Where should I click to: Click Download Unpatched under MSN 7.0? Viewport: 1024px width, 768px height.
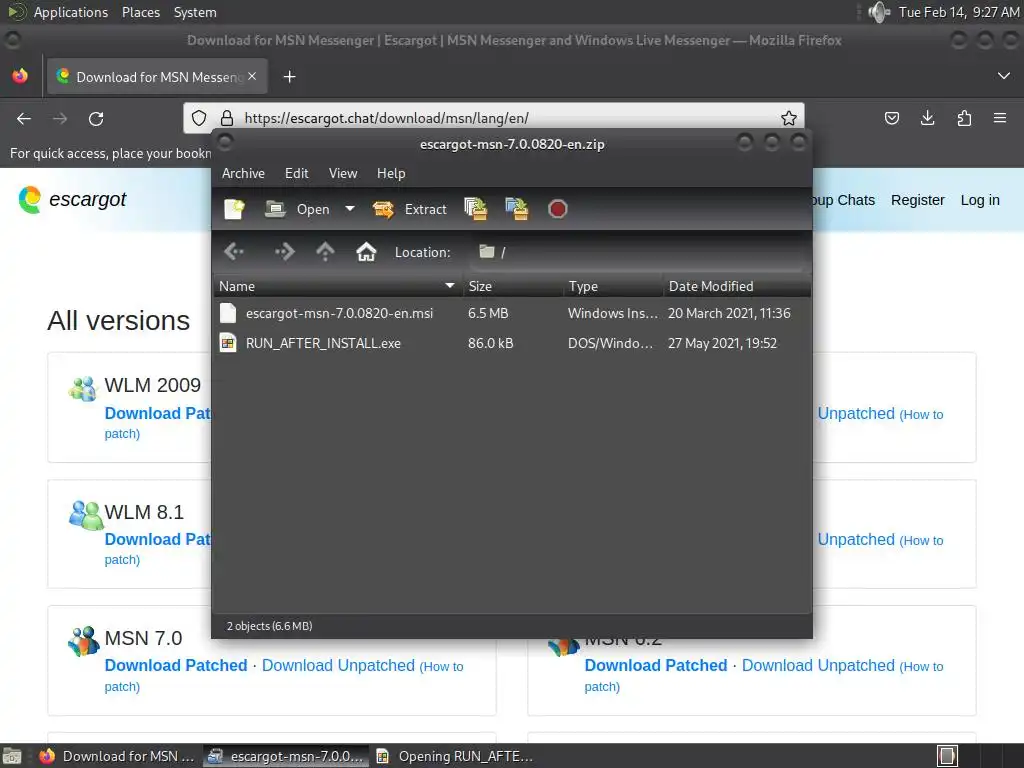point(338,665)
